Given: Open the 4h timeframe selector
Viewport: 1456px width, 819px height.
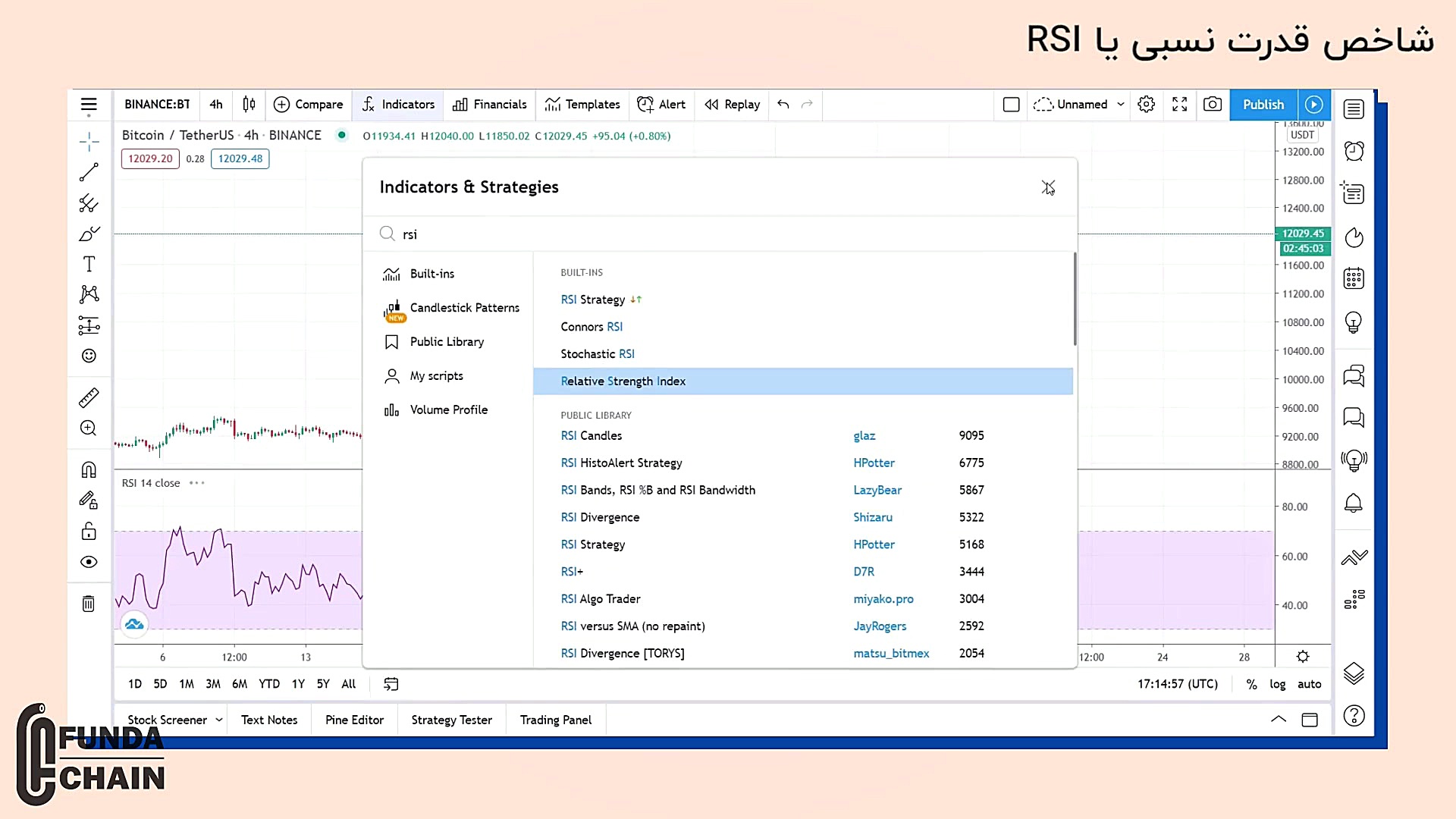Looking at the screenshot, I should (216, 105).
